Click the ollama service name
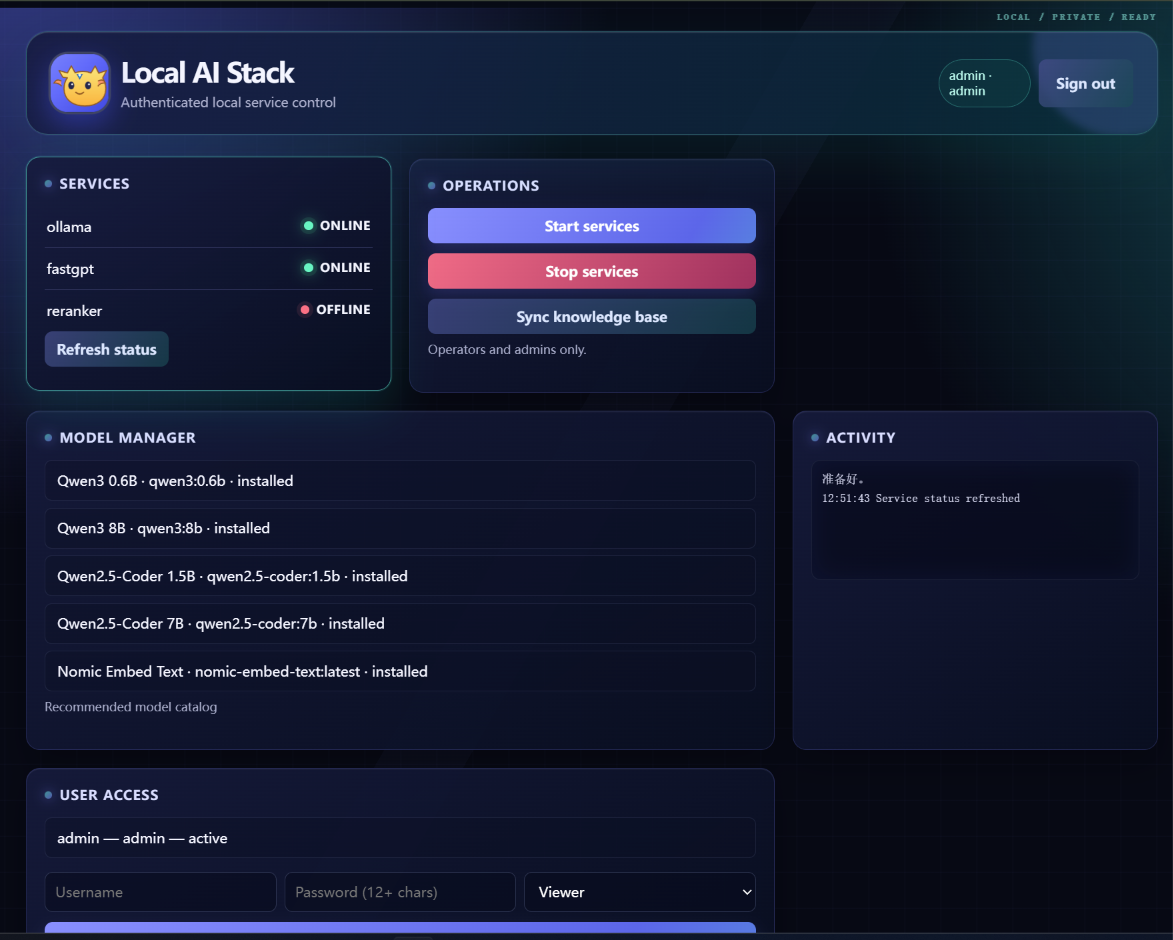Screen dimensions: 1173x940 click(69, 227)
